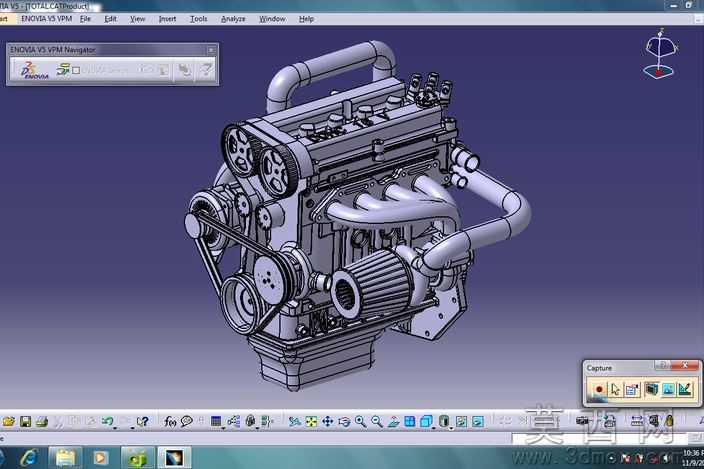The image size is (704, 469).
Task: Click the Capture pixel mode picture icon
Action: 668,389
